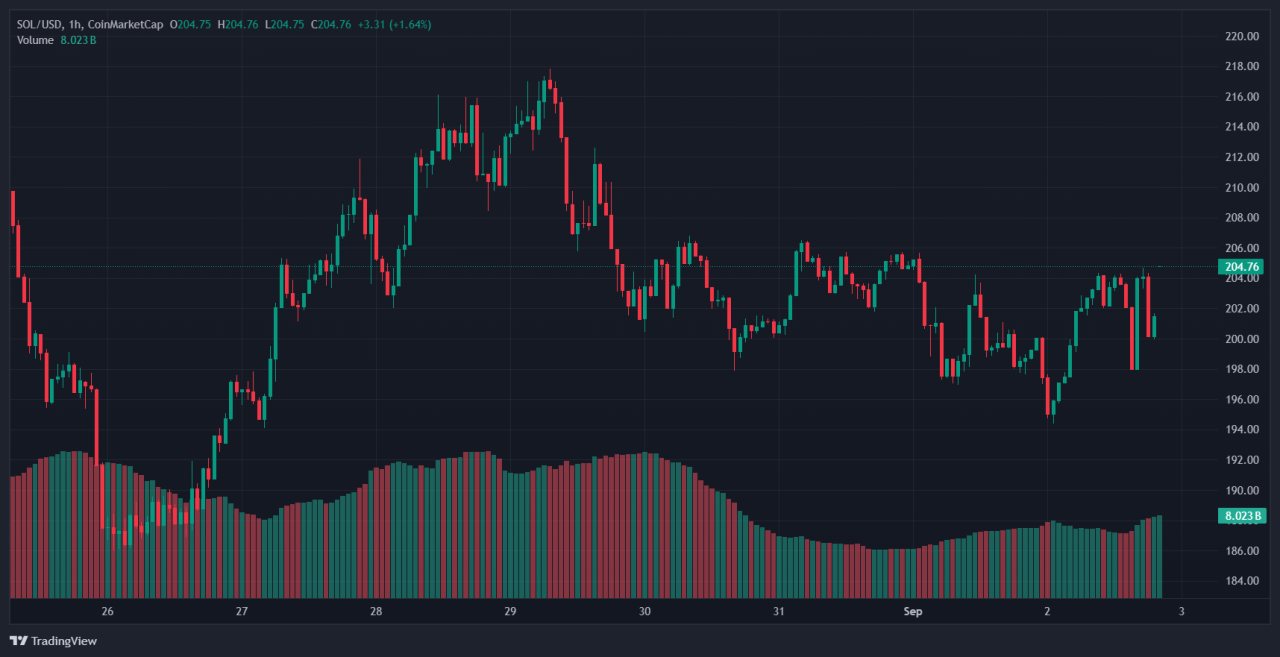
Task: Click the 29 date label on time axis
Action: coord(510,610)
